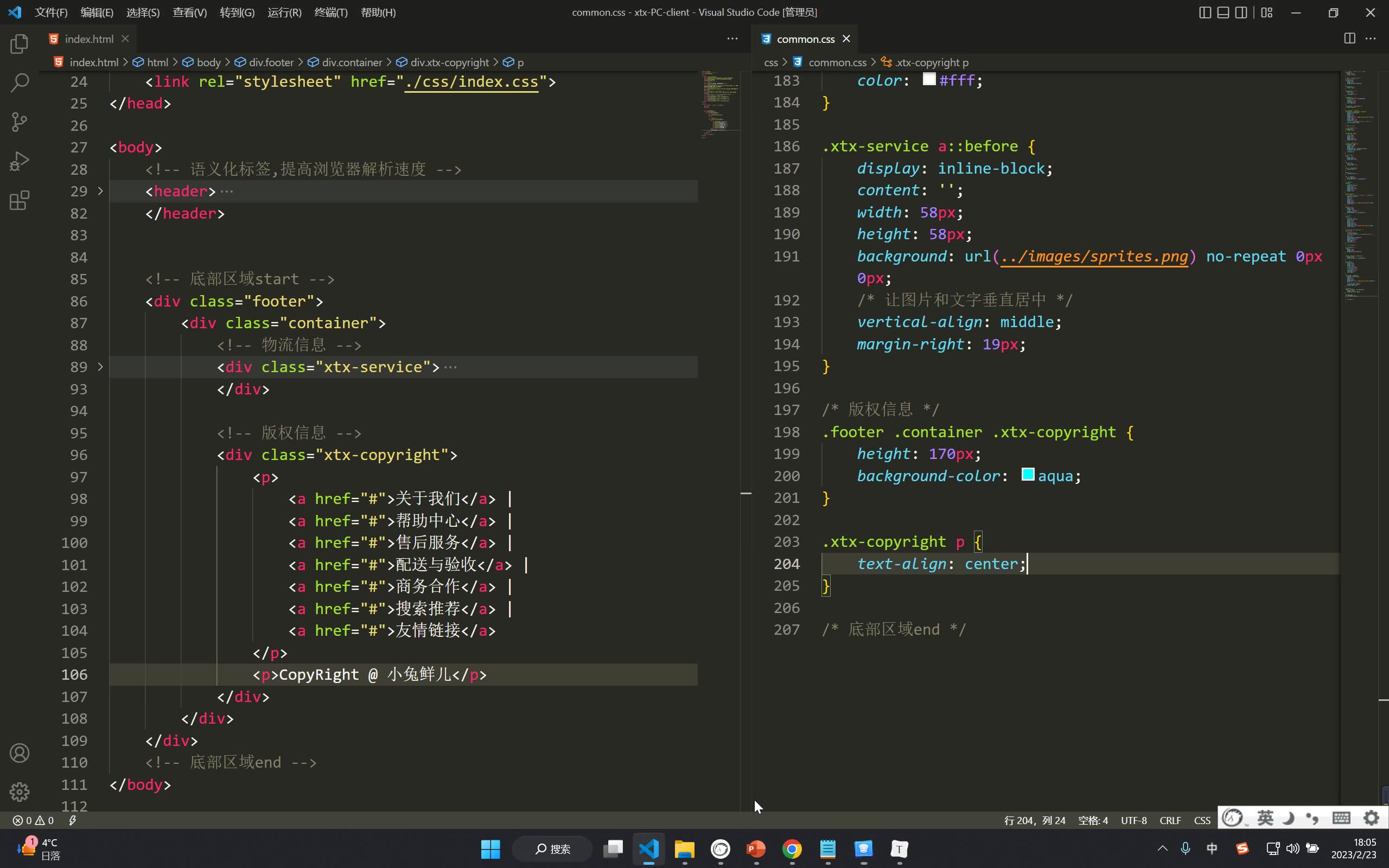Screen dimensions: 1389x868
Task: Open the volume tray icon
Action: (1292, 848)
